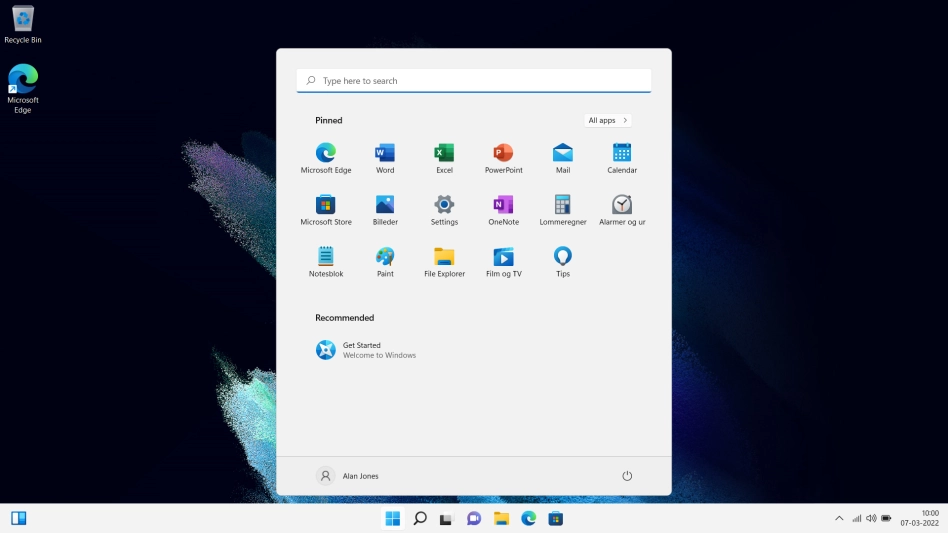
Task: Expand the All apps list
Action: [x=608, y=120]
